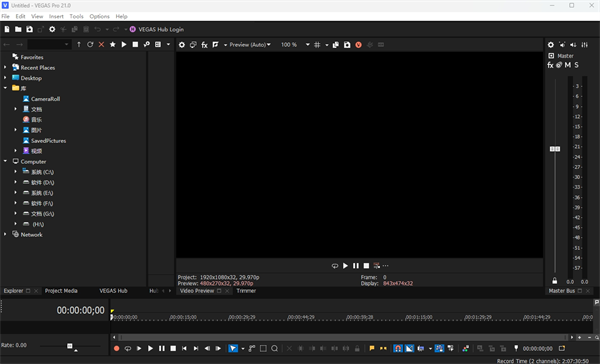Open the Explorer views dropdown arrow

pyautogui.click(x=168, y=44)
